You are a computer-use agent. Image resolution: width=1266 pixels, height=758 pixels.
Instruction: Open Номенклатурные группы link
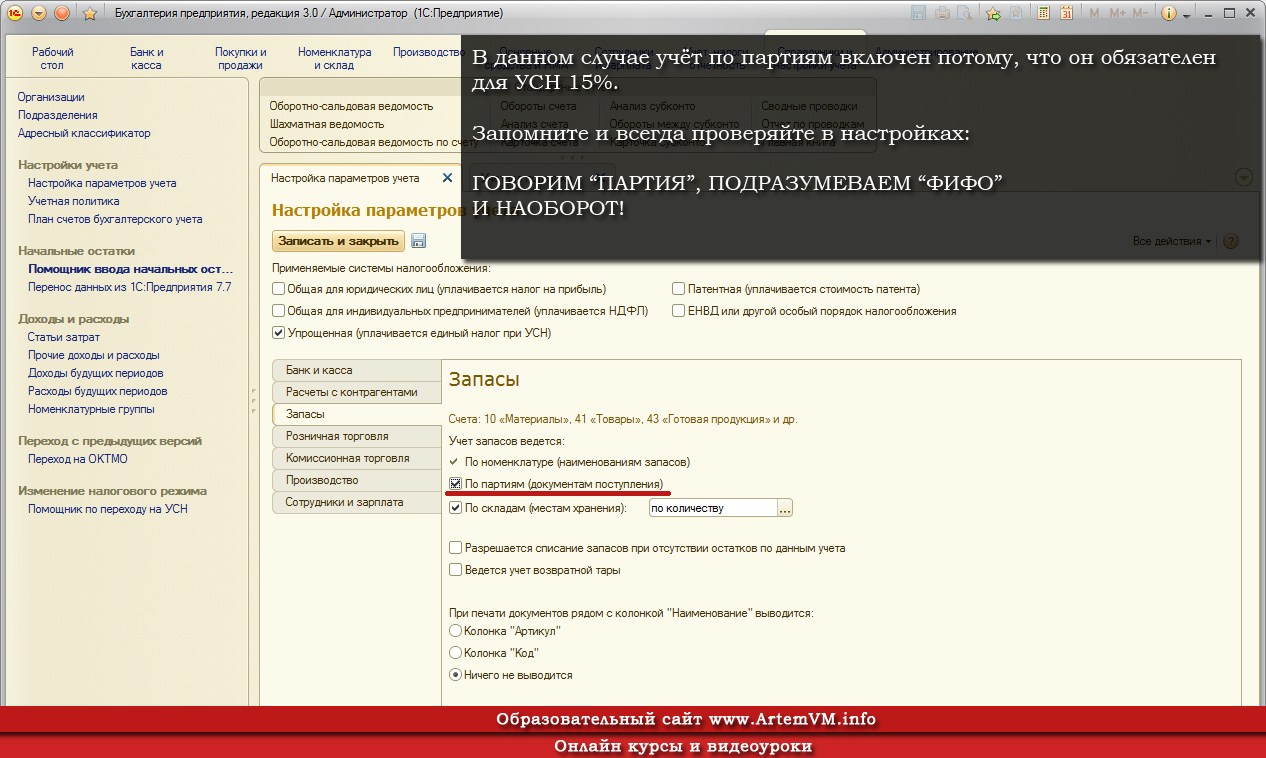click(91, 409)
